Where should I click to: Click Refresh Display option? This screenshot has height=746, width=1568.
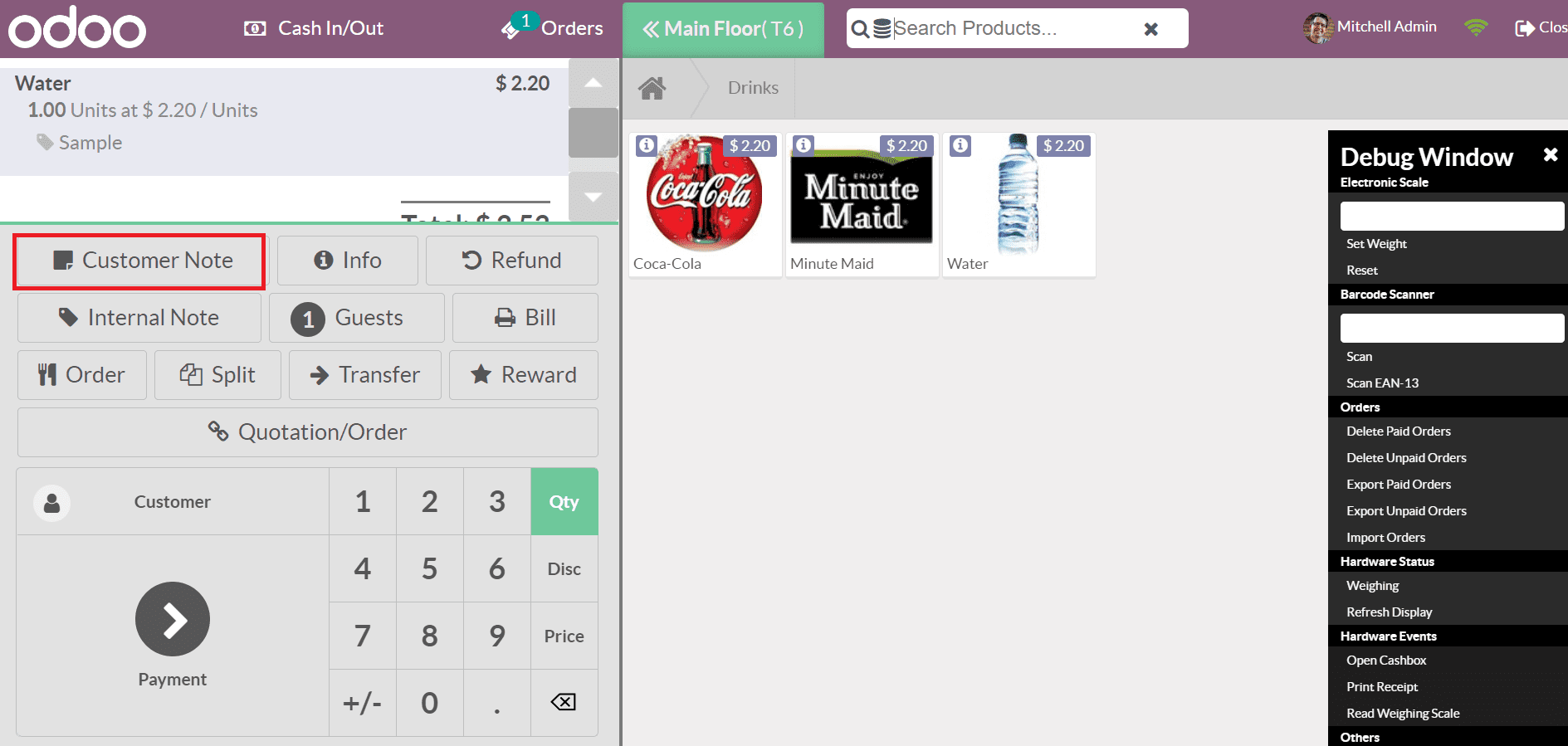(x=1389, y=612)
